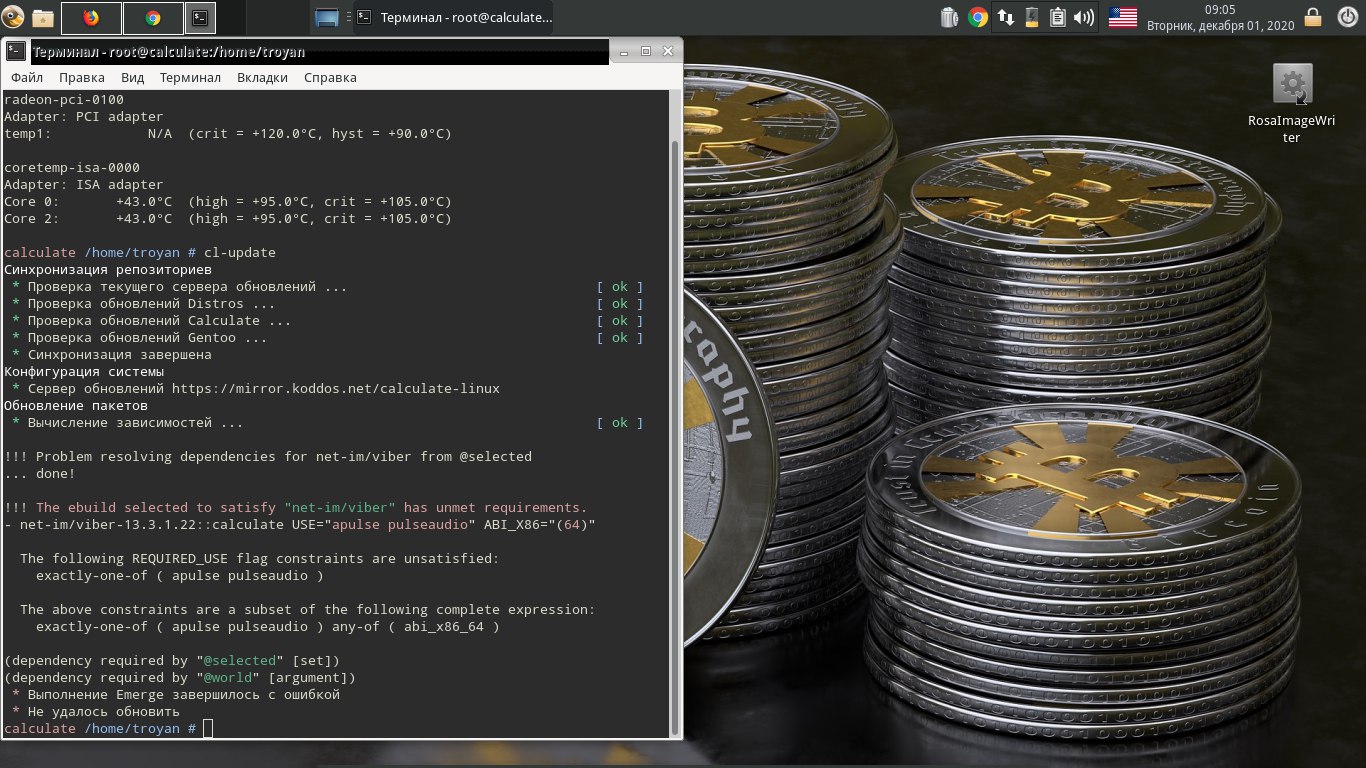Open the Вид menu
Image resolution: width=1366 pixels, height=768 pixels.
[133, 77]
